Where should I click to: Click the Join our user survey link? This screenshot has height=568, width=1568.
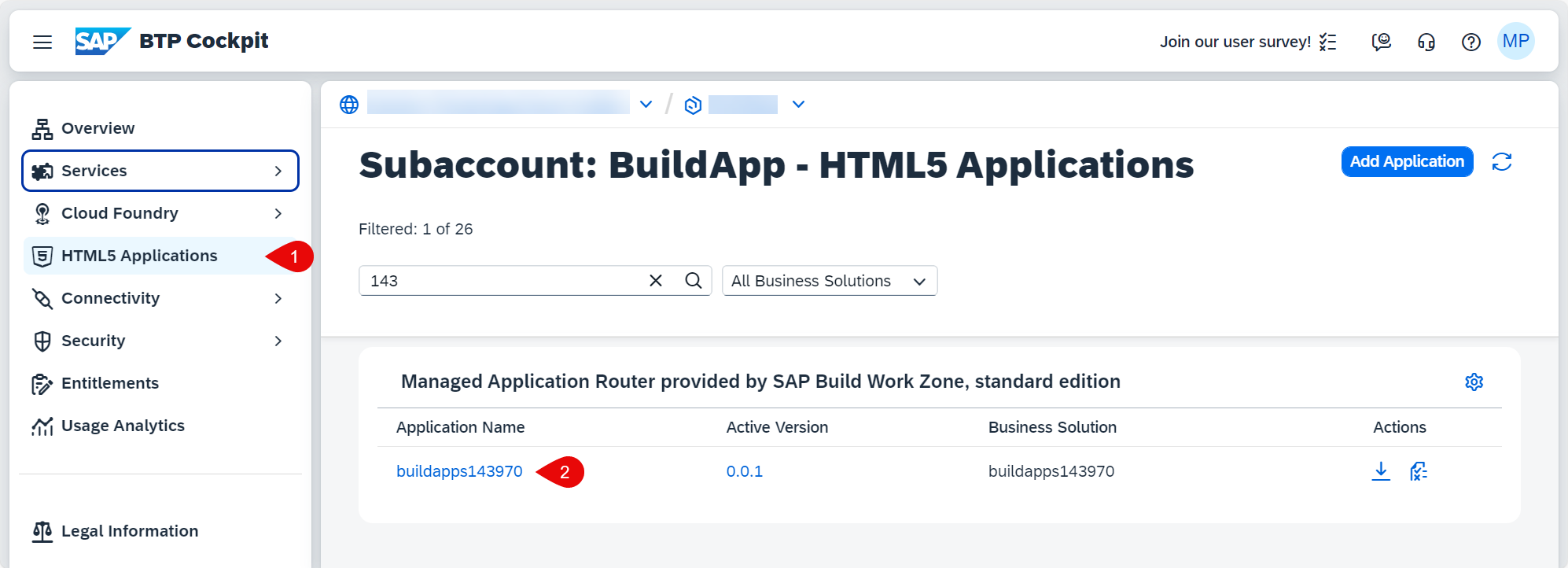point(1235,42)
